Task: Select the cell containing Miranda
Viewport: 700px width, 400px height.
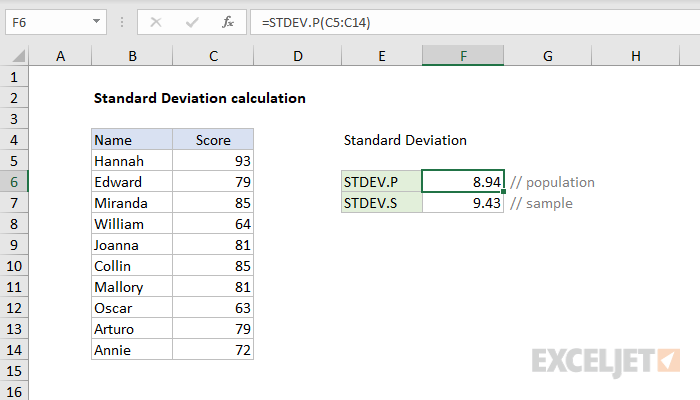Action: (x=132, y=203)
